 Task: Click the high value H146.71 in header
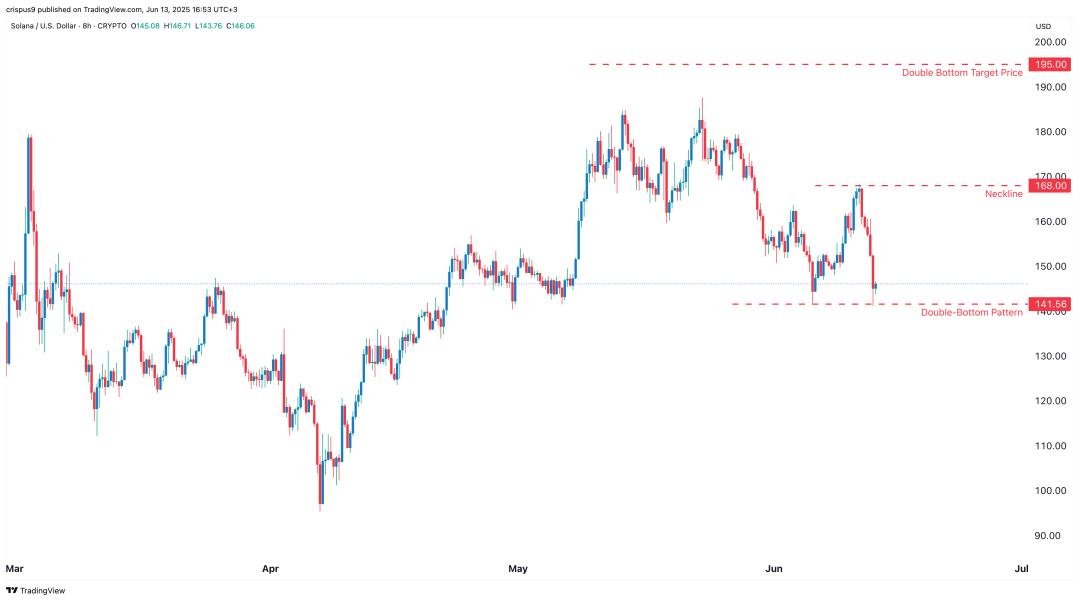coord(178,26)
